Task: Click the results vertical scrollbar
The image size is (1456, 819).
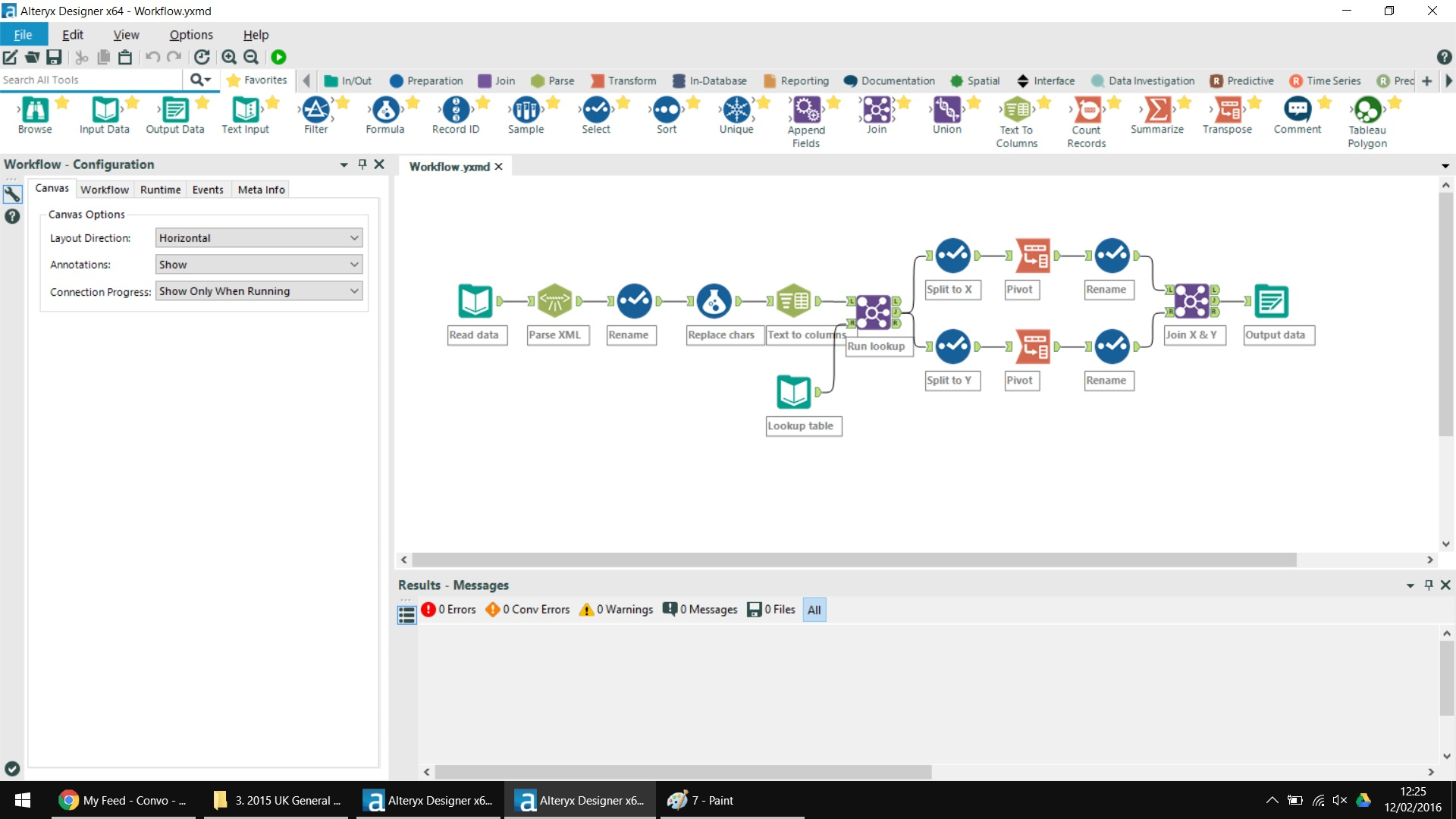Action: (1446, 677)
